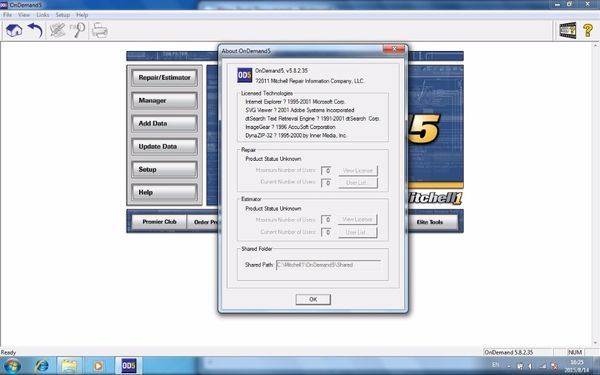Click Repair Maximum Number of Users field

pos(326,171)
